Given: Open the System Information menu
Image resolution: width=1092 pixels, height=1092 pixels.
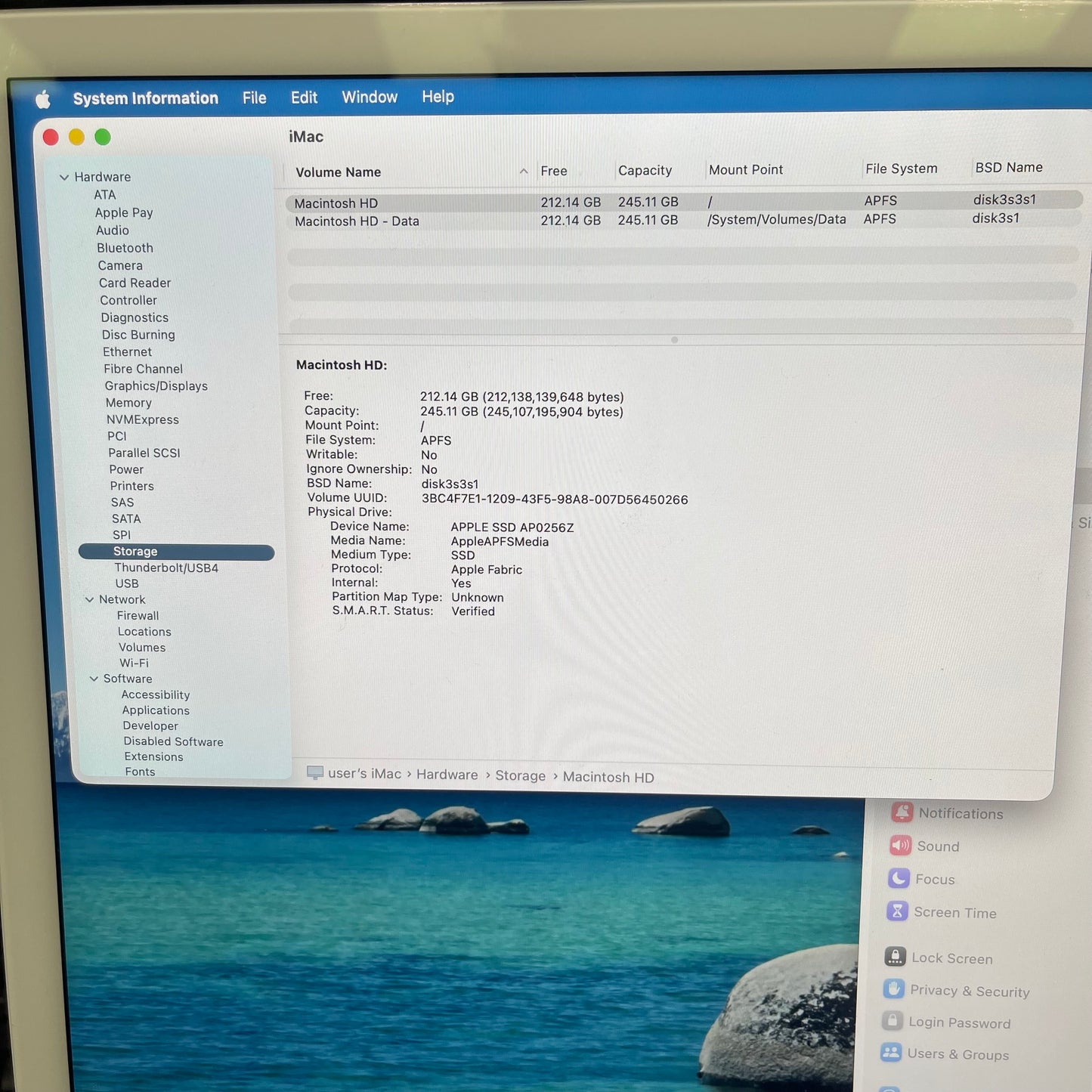Looking at the screenshot, I should pos(145,98).
